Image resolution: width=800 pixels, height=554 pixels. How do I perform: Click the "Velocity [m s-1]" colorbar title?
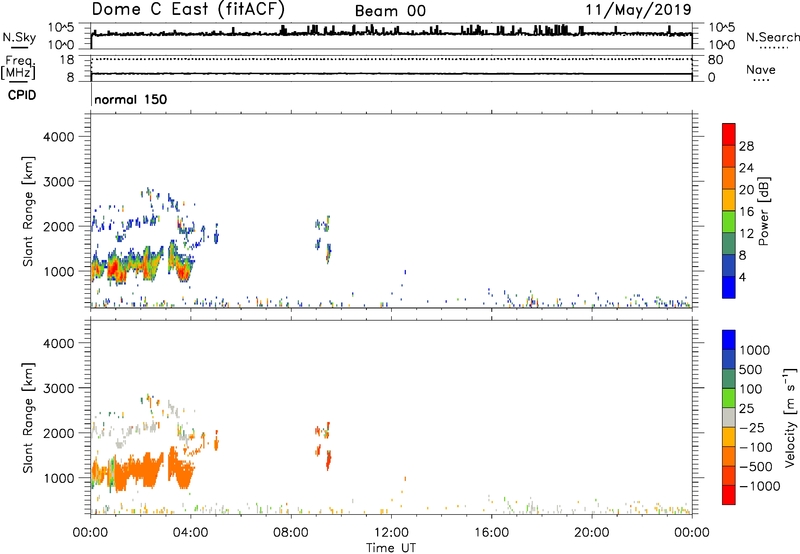click(790, 418)
